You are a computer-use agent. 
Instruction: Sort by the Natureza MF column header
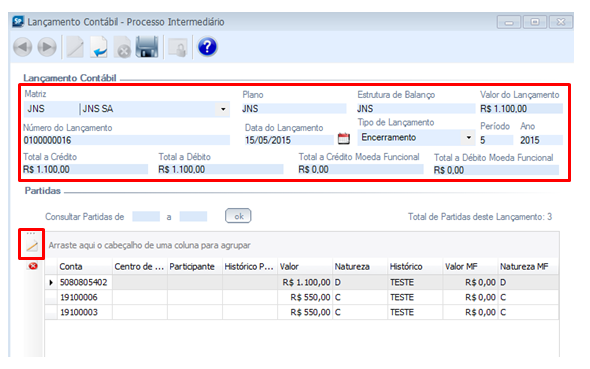click(x=528, y=266)
